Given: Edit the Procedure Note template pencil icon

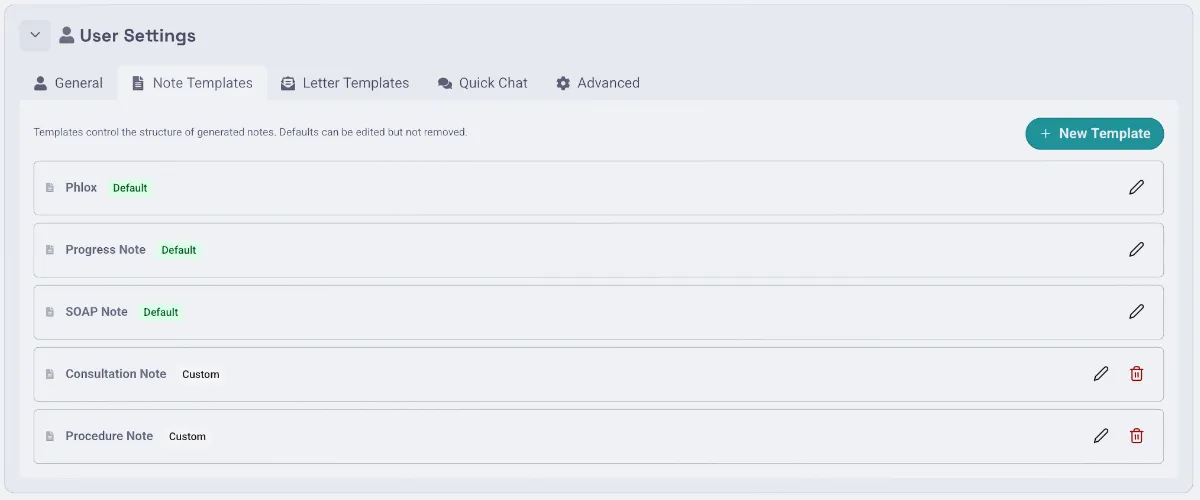Looking at the screenshot, I should pos(1101,435).
